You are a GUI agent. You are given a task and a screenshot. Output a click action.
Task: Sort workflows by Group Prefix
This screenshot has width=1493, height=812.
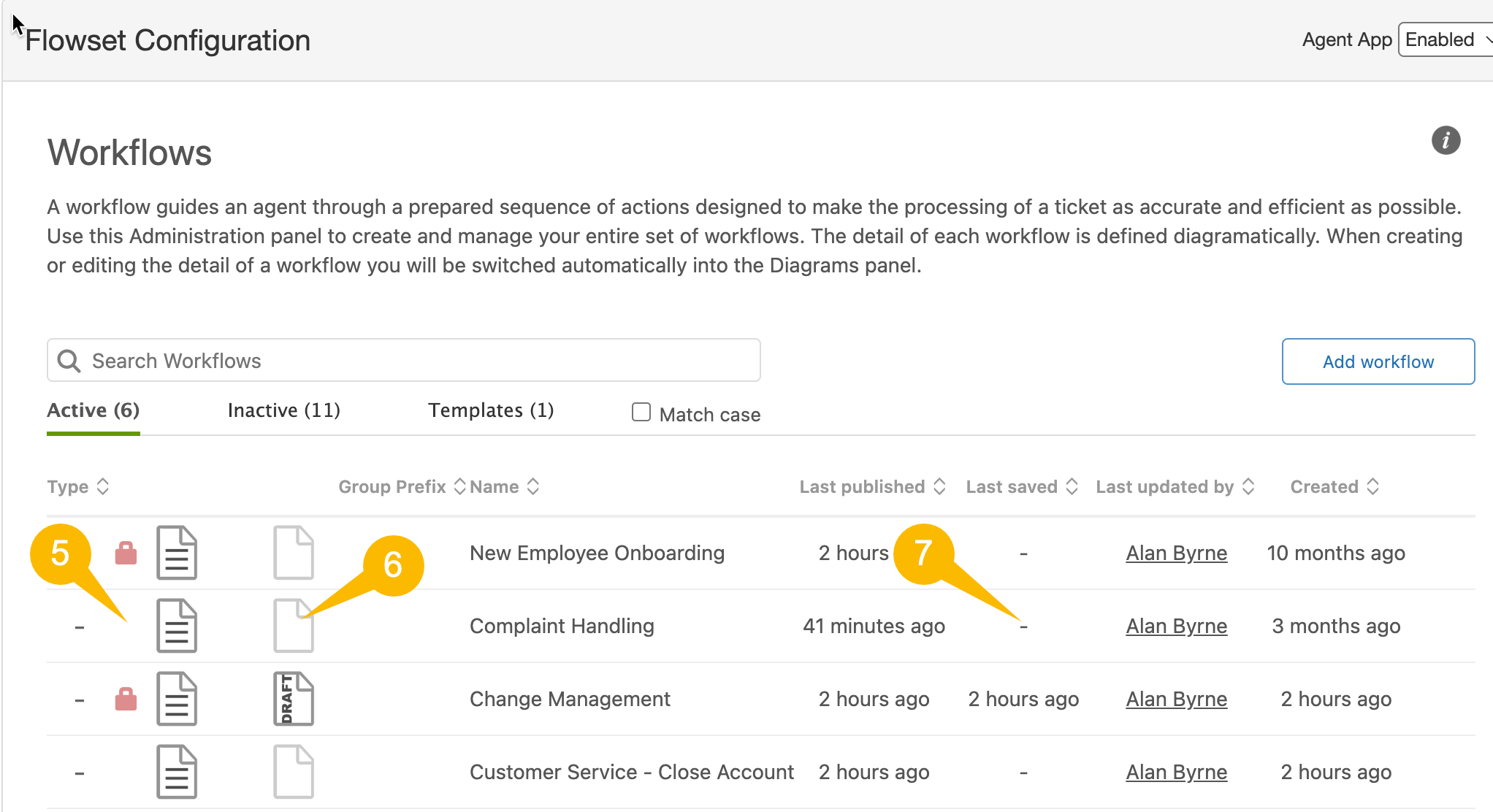pos(402,486)
